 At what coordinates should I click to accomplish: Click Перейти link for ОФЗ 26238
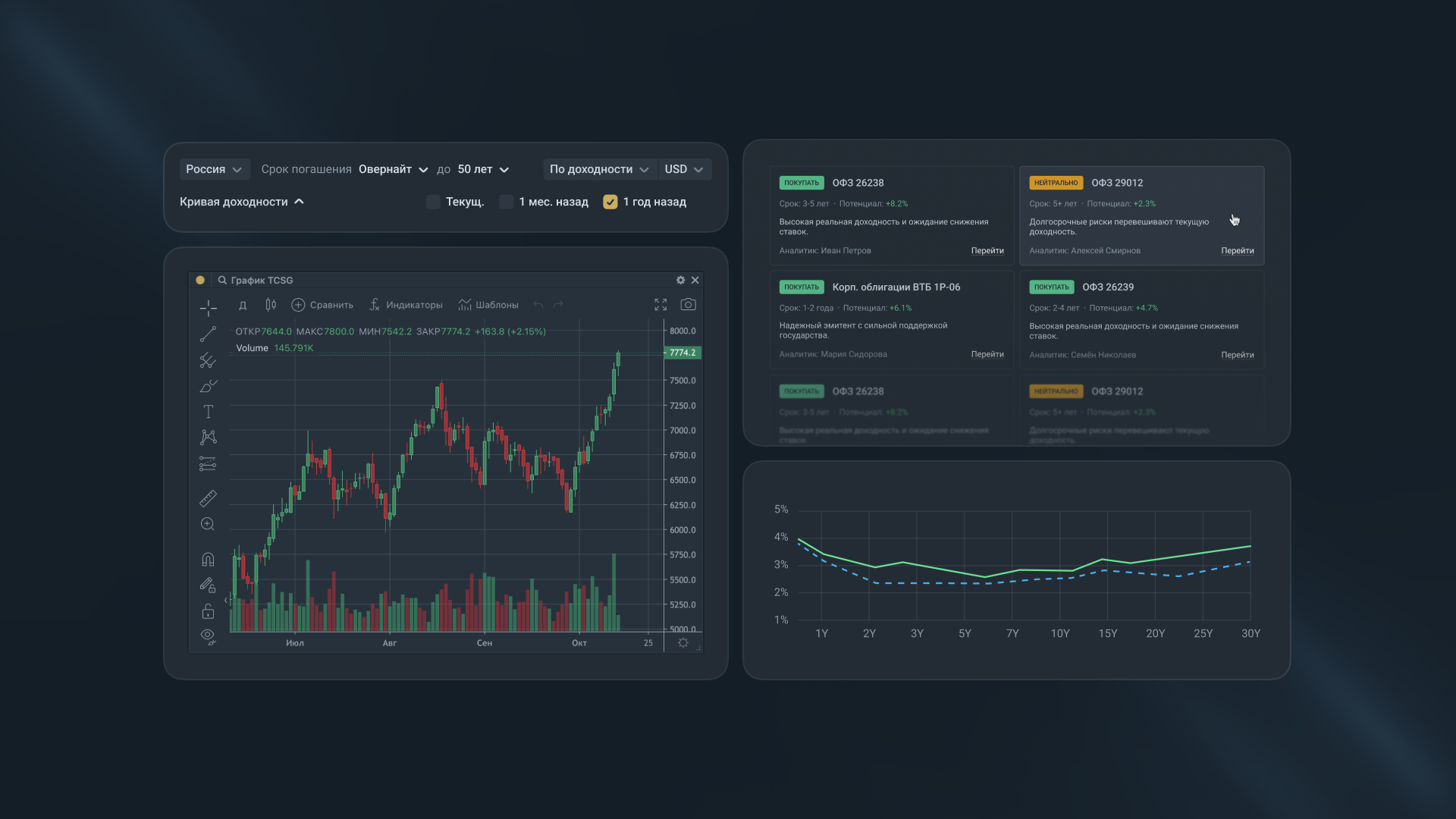point(987,251)
